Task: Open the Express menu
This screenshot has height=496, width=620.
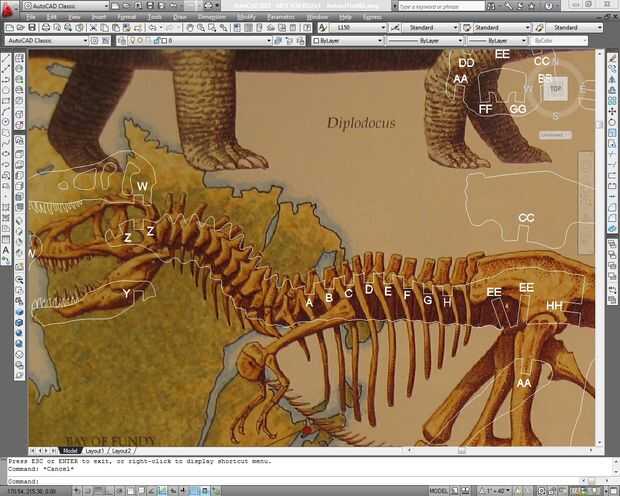Action: tap(372, 17)
